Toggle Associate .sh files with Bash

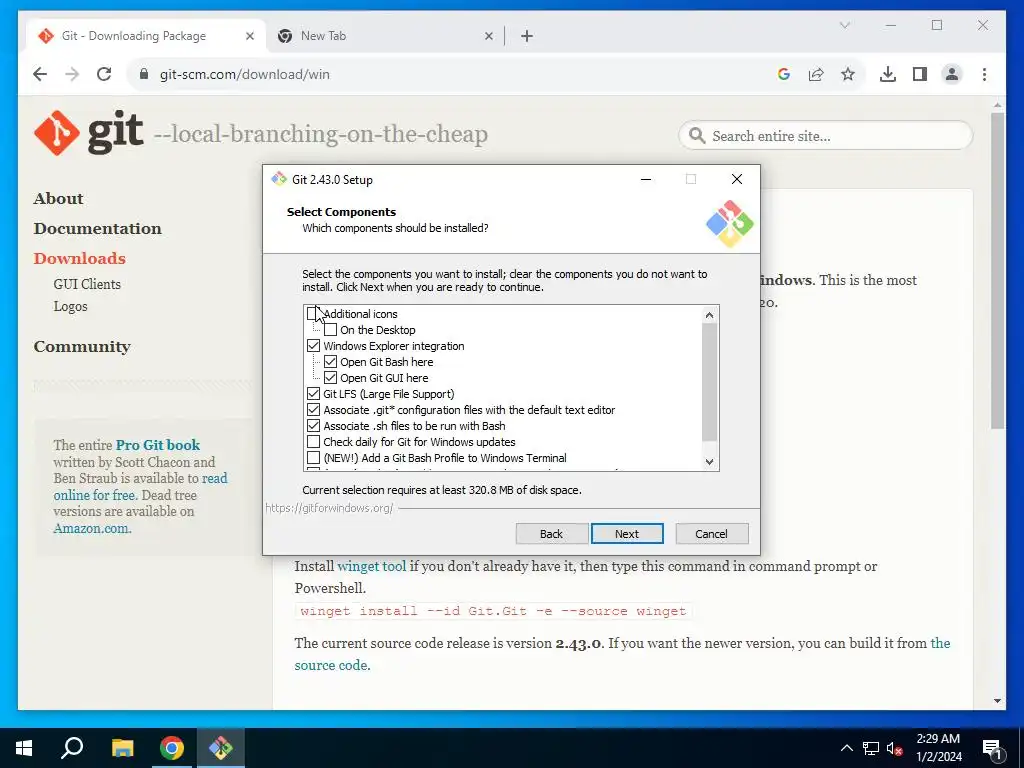coord(313,426)
